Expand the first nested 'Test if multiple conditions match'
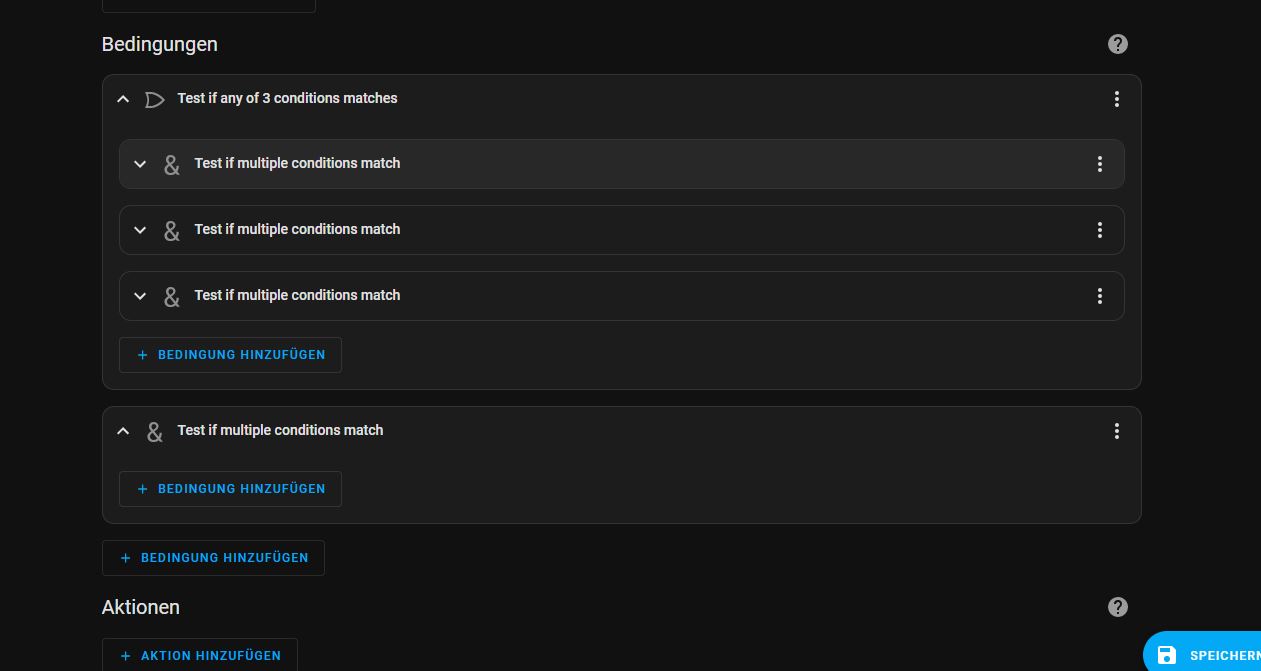This screenshot has width=1261, height=671. (140, 164)
